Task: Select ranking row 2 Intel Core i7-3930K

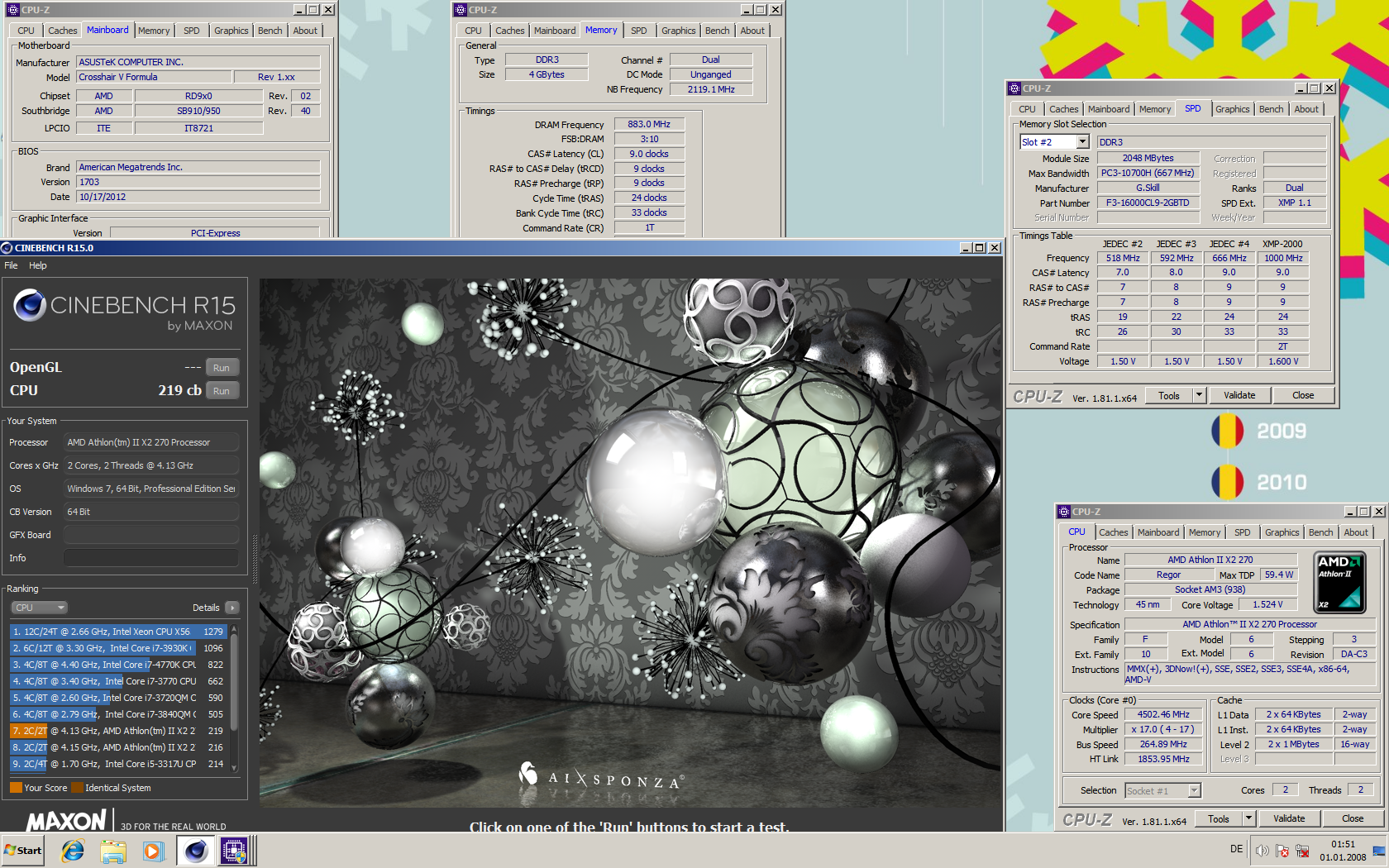Action: pyautogui.click(x=119, y=648)
